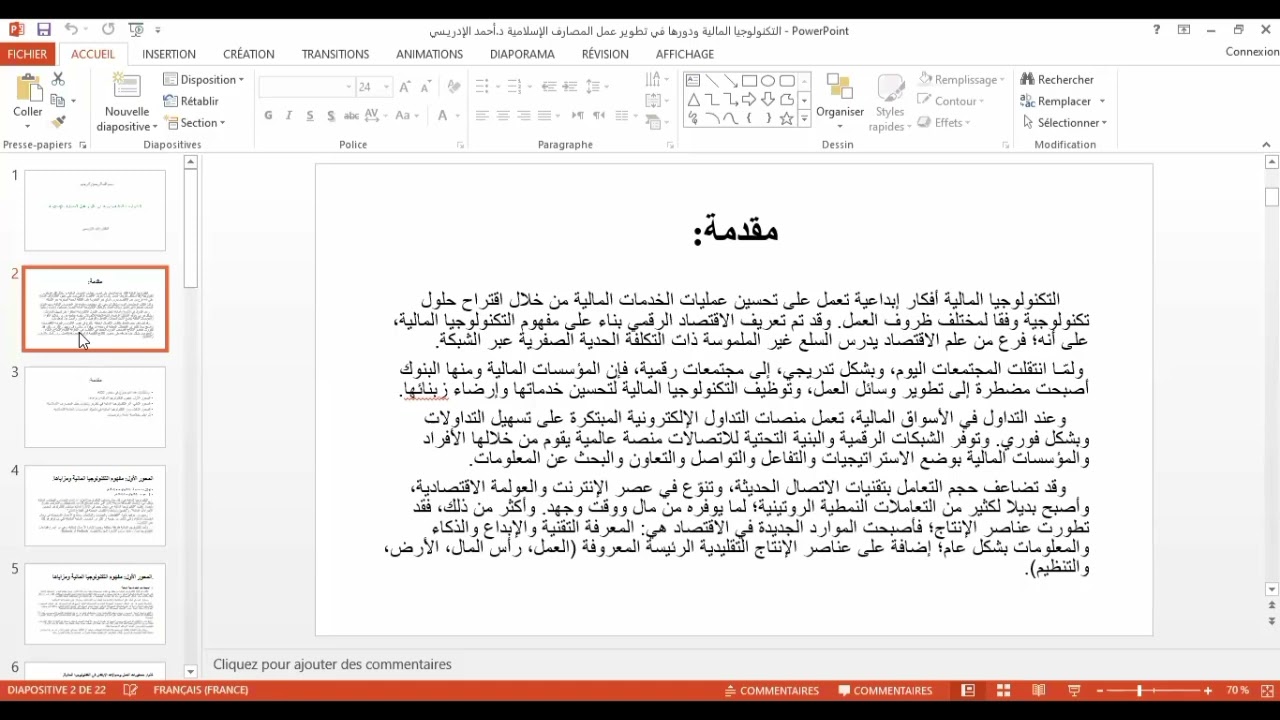Toggle underline S formatting
The image size is (1280, 720).
(310, 116)
